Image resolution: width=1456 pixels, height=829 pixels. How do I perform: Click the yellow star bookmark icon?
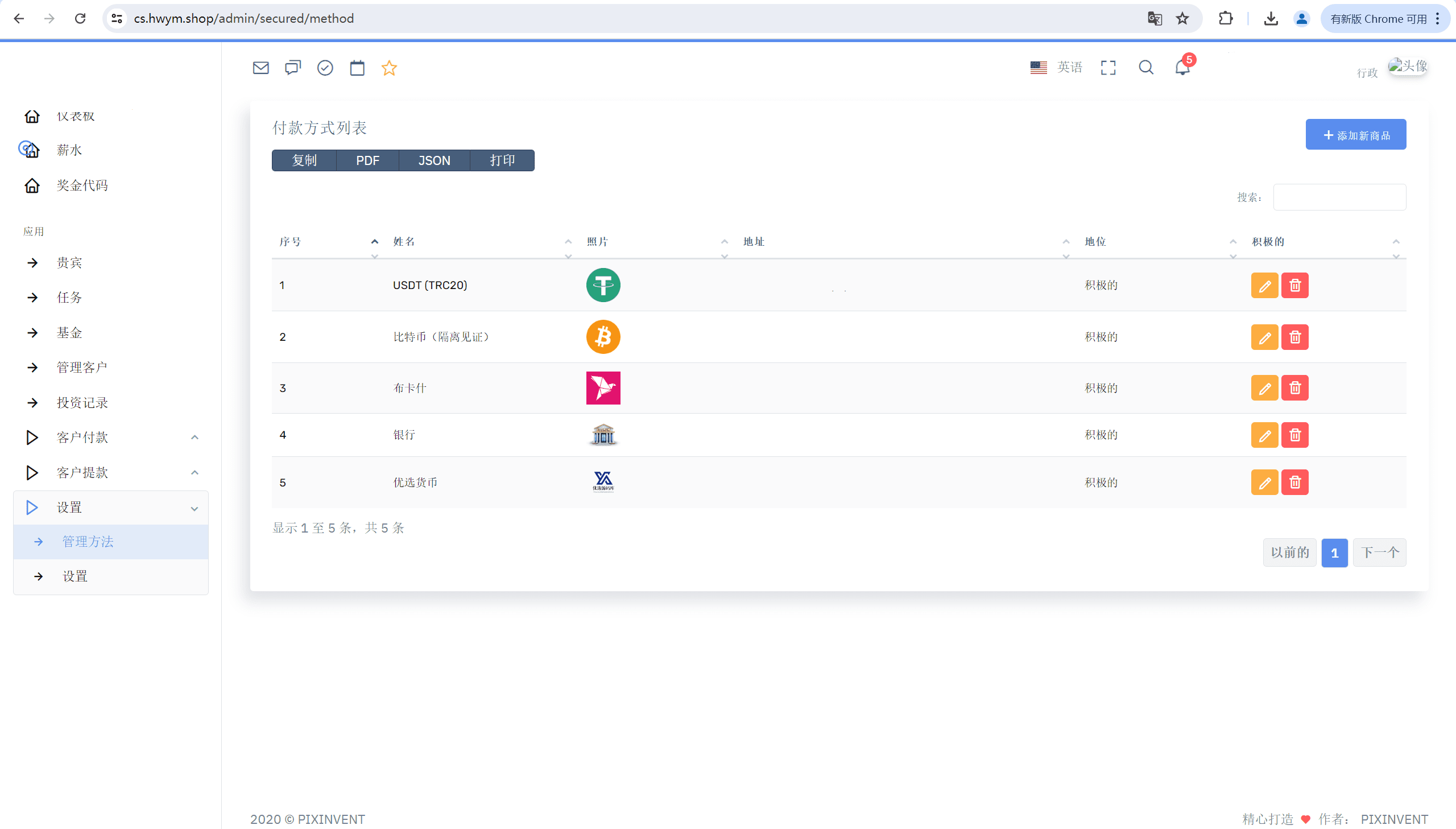[x=389, y=68]
